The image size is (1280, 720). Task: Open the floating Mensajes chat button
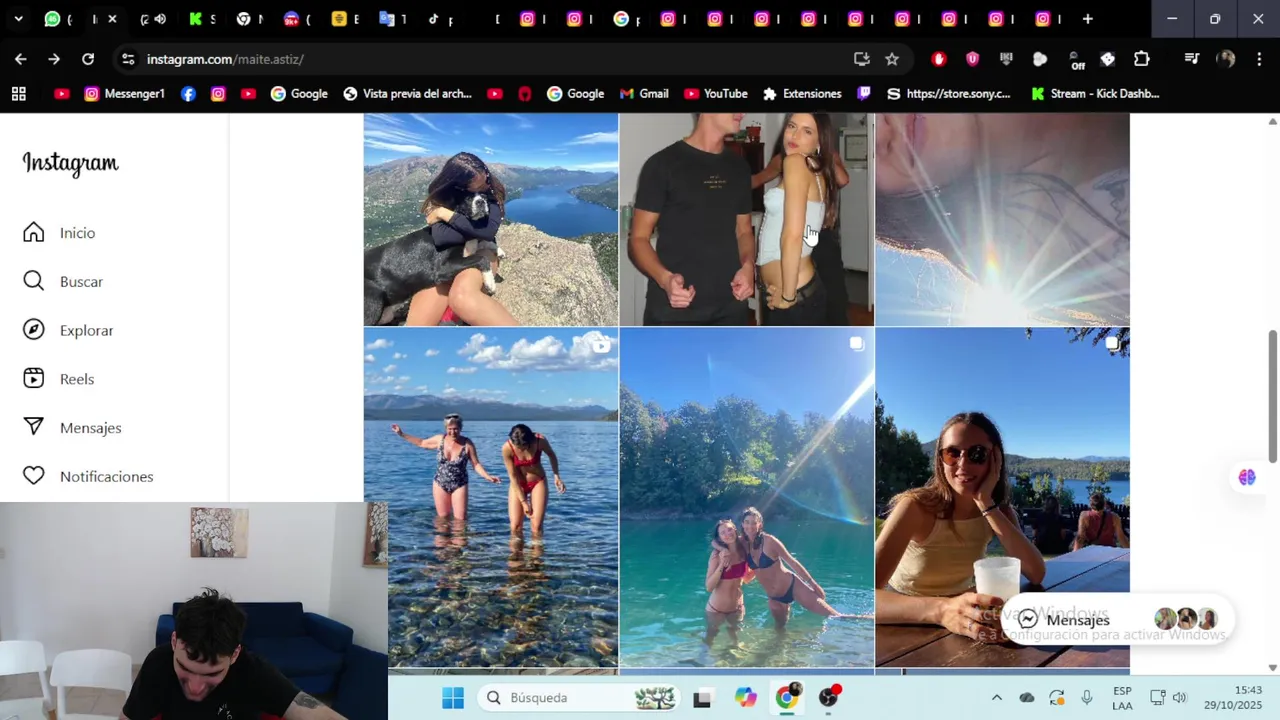click(x=1116, y=619)
